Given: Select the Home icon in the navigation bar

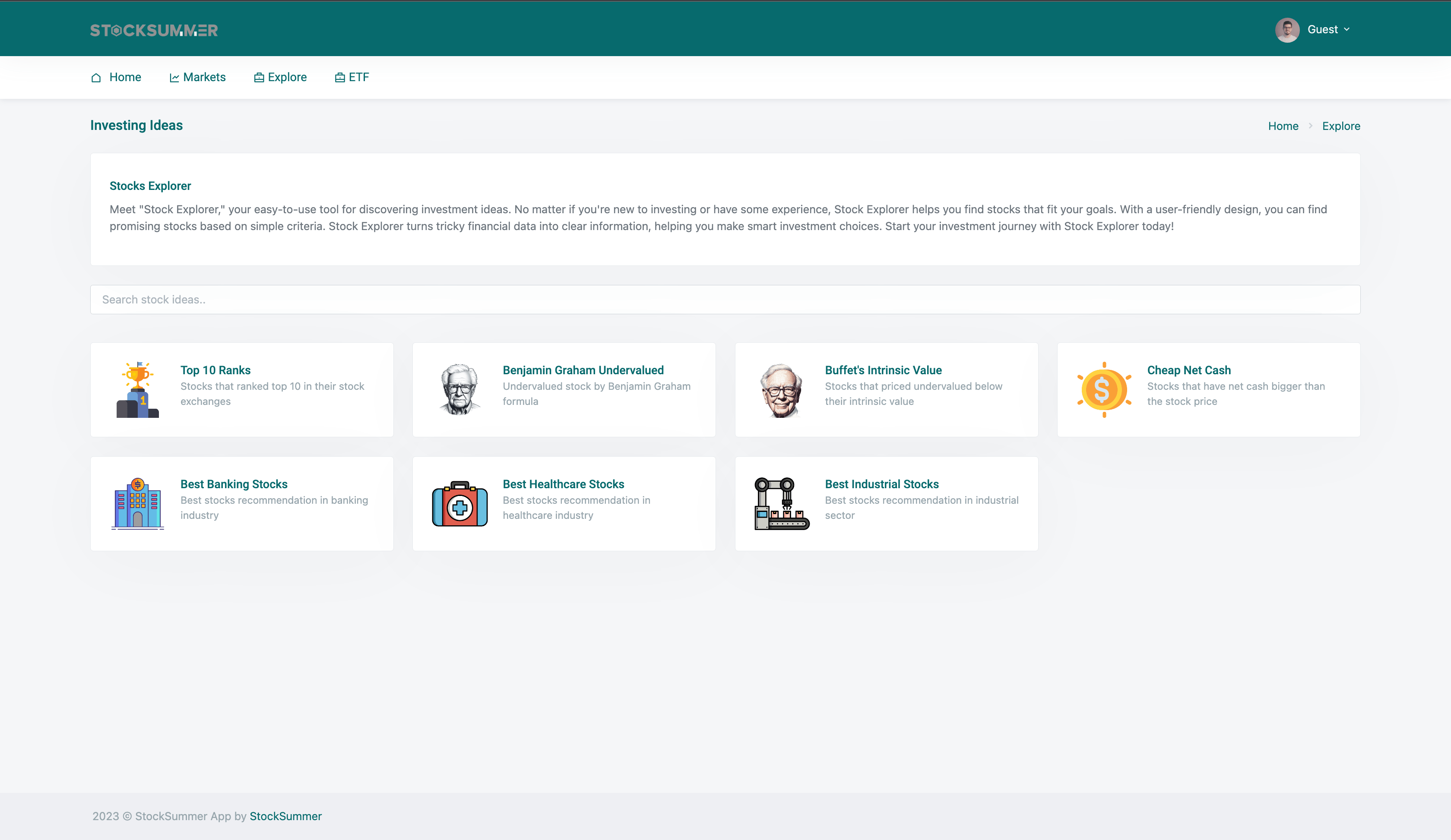Looking at the screenshot, I should coord(96,77).
